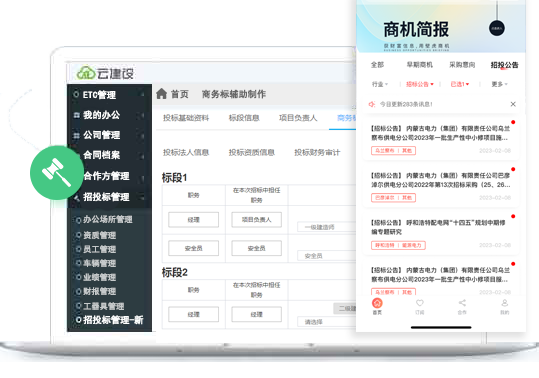Click the 二级建 grey button in 标段2
The height and width of the screenshot is (378, 539).
(x=345, y=309)
